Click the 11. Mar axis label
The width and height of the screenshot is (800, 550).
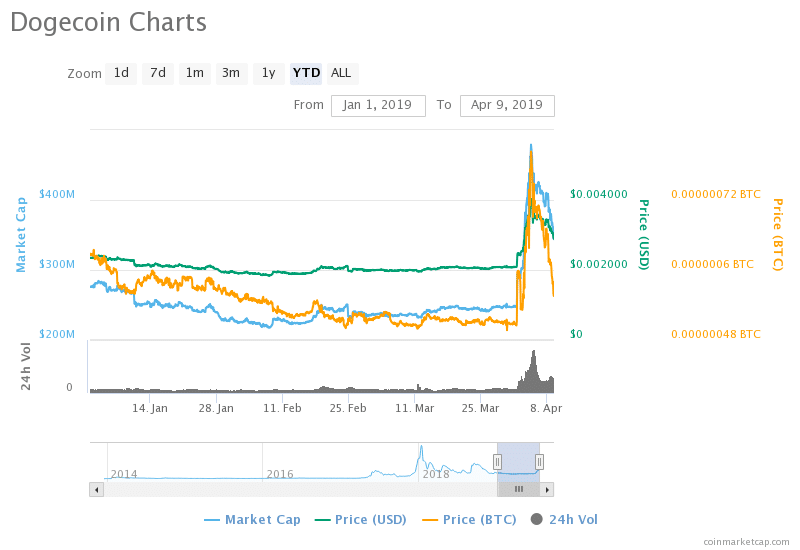pos(414,408)
